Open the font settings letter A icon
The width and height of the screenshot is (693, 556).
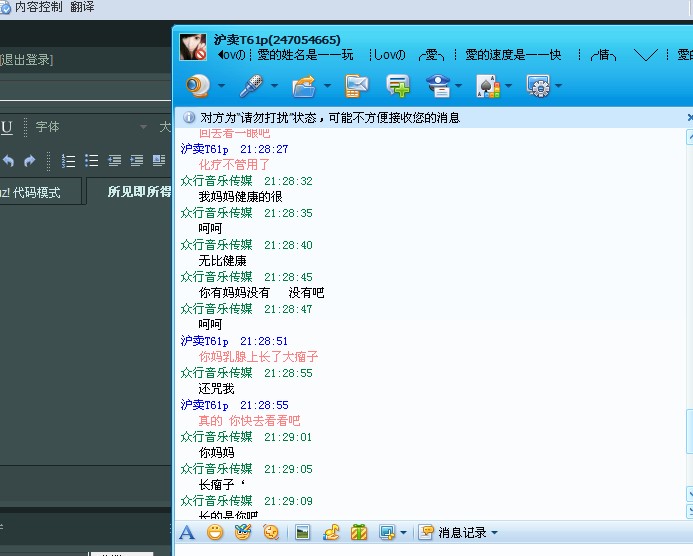(186, 532)
